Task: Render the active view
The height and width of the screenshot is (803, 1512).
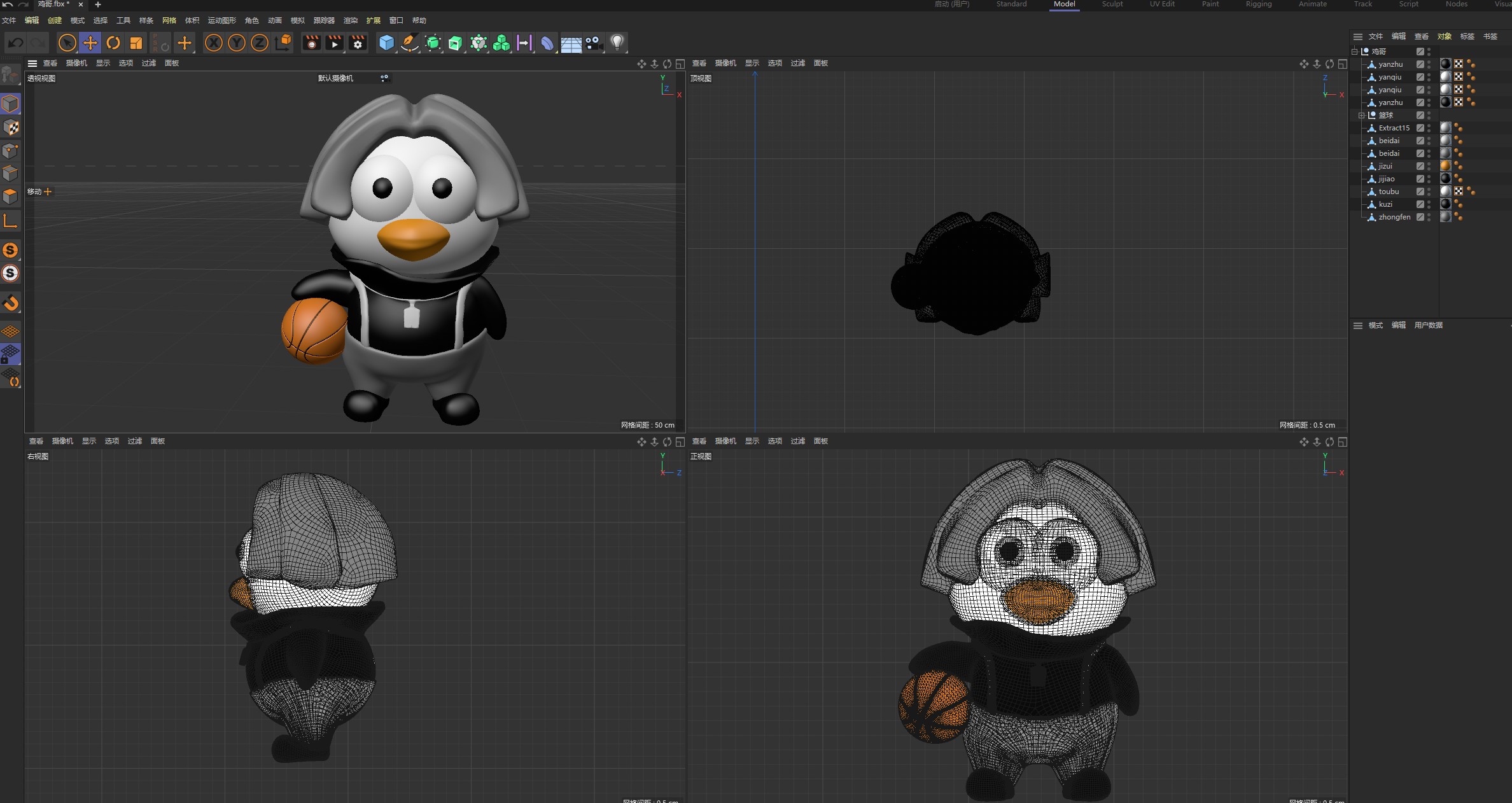Action: [x=312, y=43]
